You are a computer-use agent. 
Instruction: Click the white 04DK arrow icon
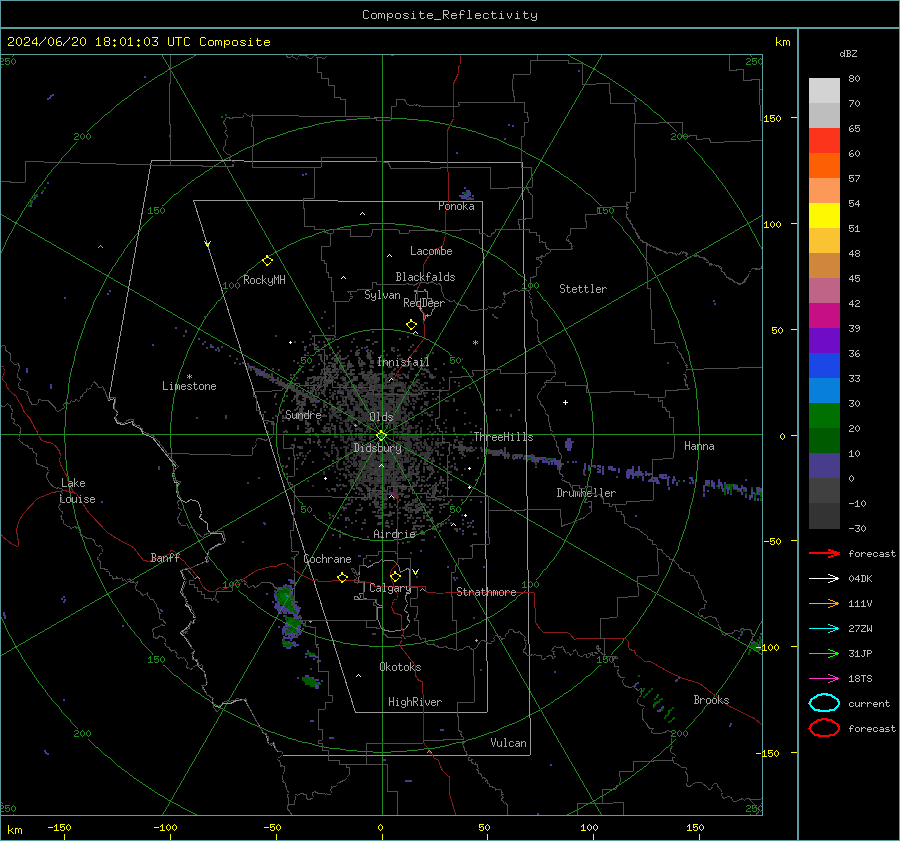tap(824, 579)
